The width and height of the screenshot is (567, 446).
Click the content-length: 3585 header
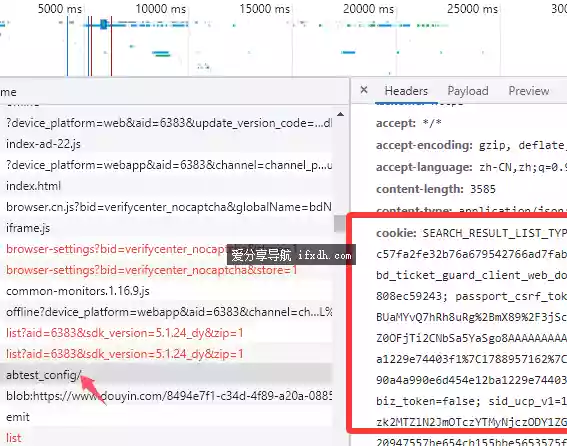436,189
